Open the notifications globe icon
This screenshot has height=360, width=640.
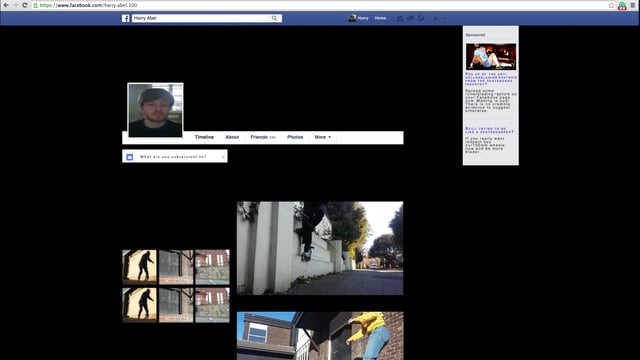[421, 18]
